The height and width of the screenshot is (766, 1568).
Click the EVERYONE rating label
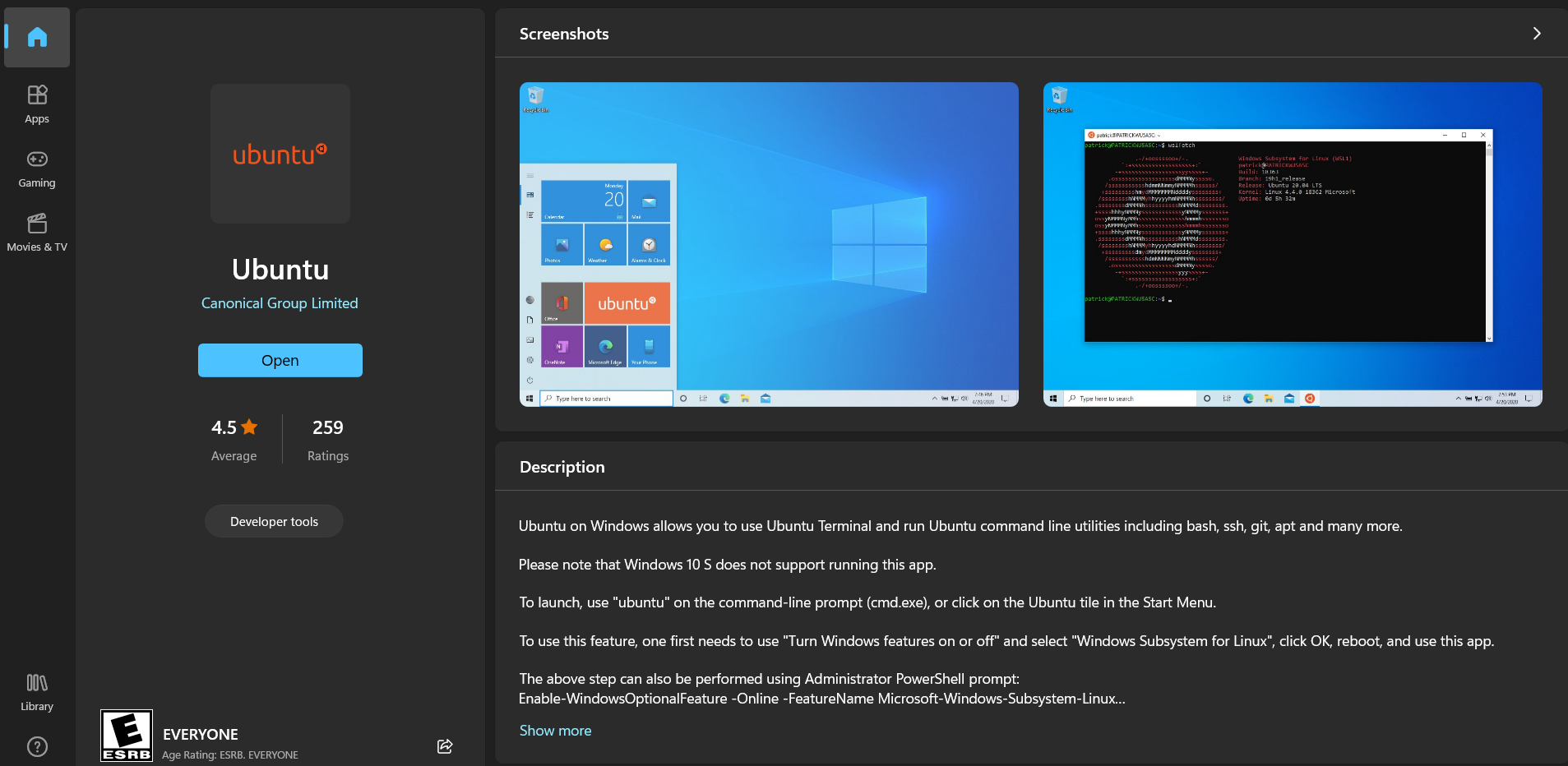coord(201,734)
